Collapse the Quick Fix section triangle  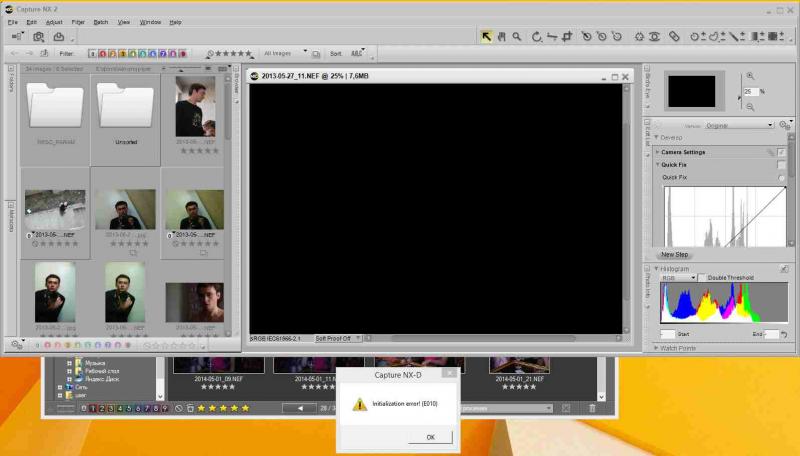[x=657, y=165]
